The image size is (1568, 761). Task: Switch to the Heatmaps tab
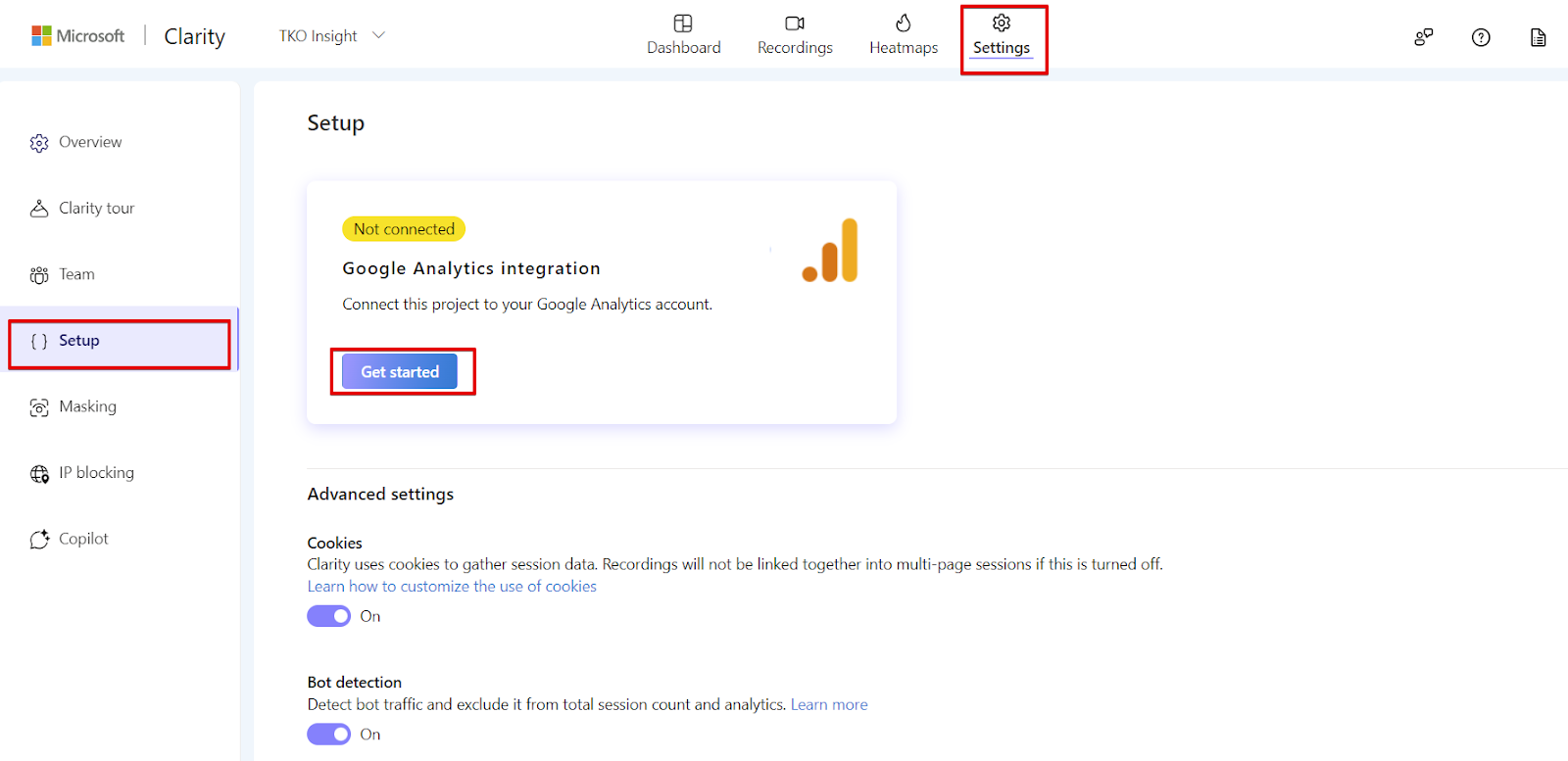[904, 36]
